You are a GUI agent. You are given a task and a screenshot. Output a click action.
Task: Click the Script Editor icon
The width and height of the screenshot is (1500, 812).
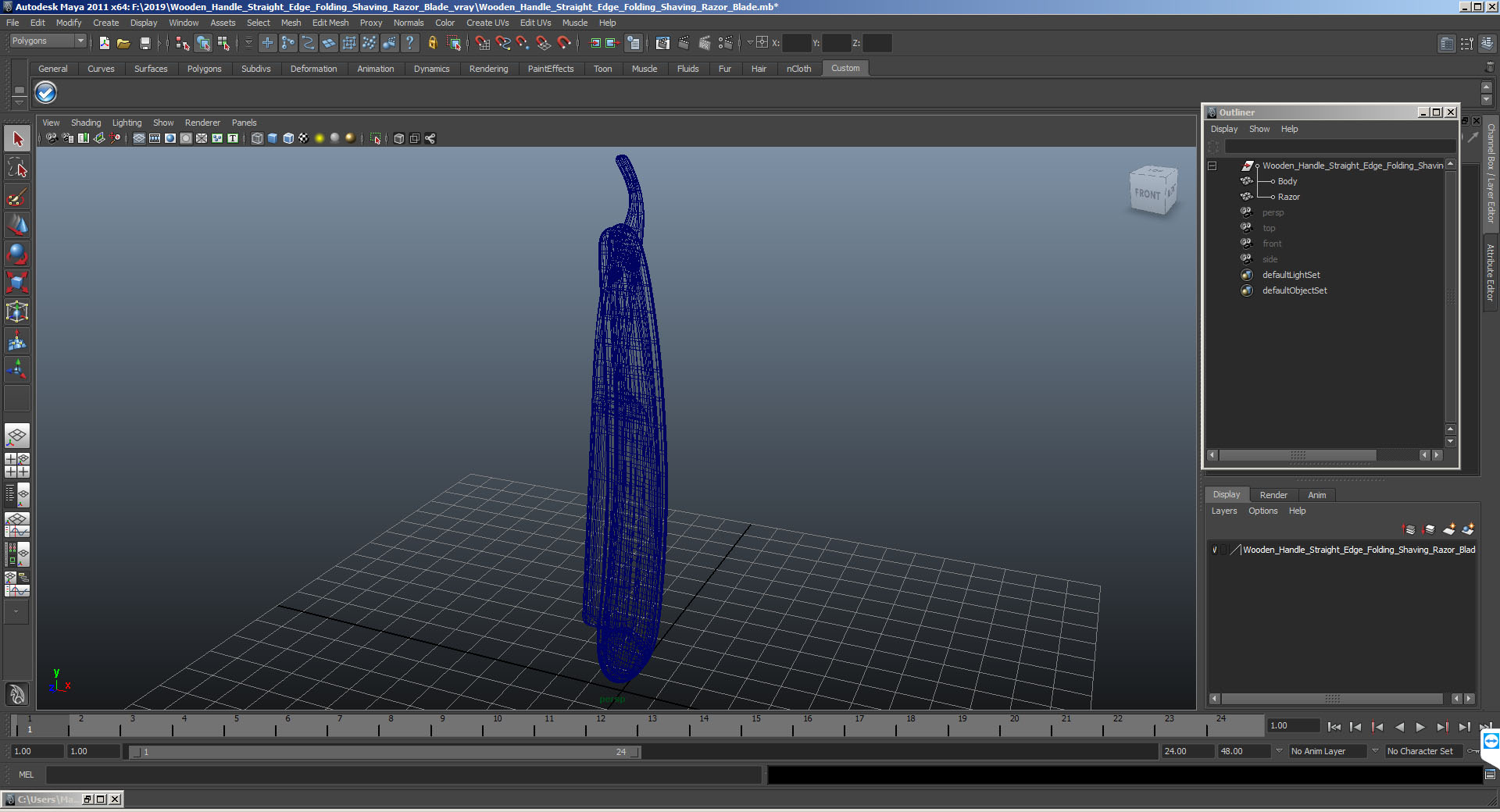1490,775
